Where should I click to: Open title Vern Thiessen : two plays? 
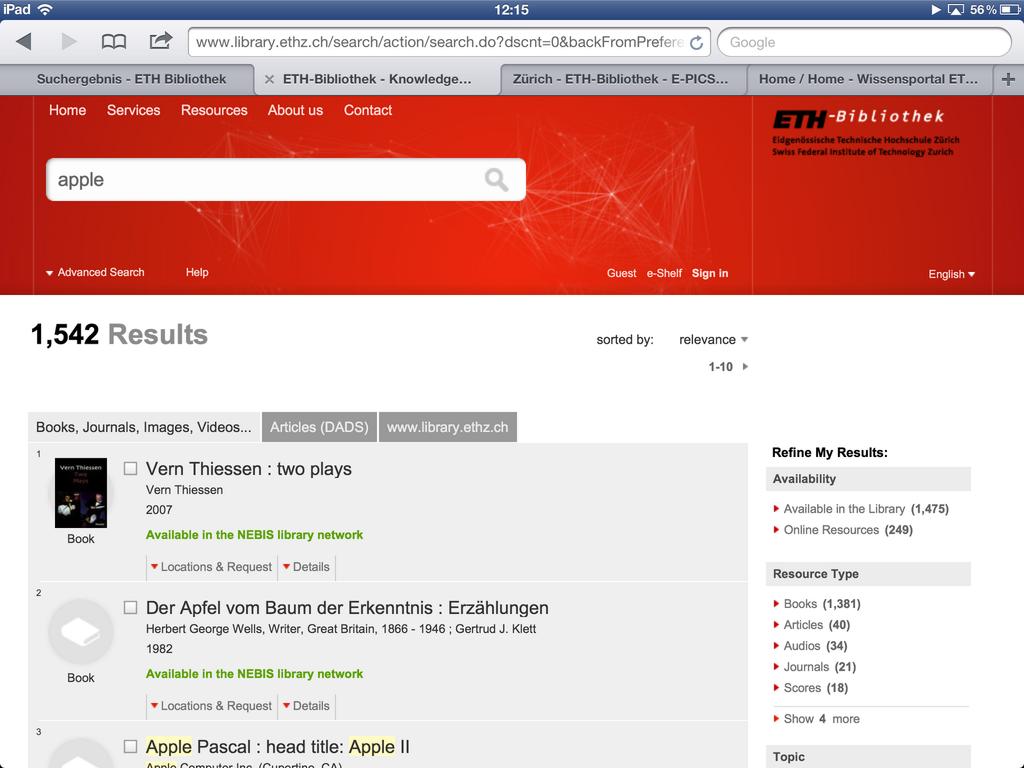coord(249,469)
